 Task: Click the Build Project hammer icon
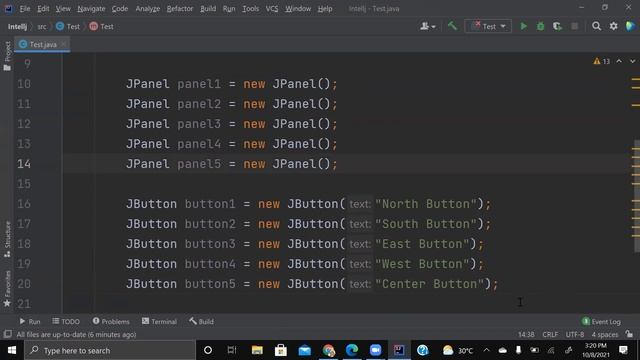click(452, 26)
